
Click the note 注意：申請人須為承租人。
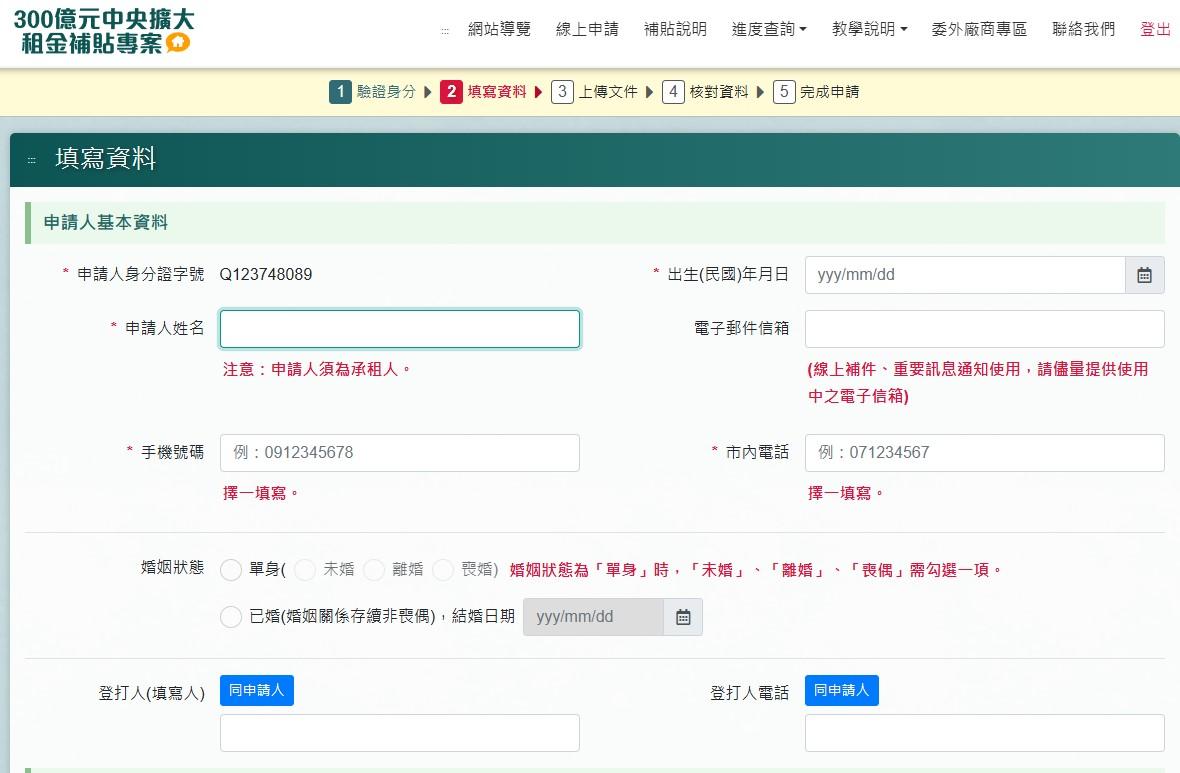[317, 370]
